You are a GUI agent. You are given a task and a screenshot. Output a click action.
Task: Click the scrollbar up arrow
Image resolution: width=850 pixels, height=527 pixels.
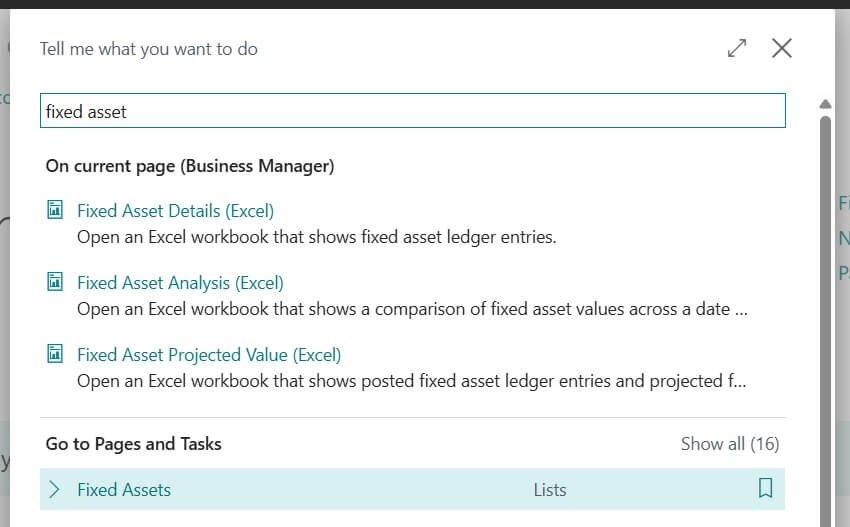coord(825,104)
